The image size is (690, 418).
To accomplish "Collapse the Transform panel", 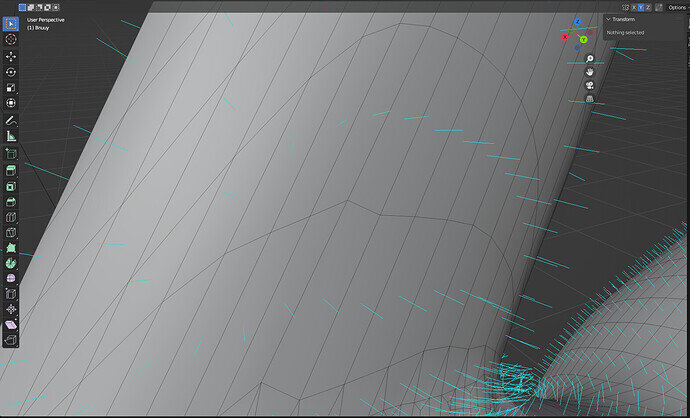I will coord(608,19).
